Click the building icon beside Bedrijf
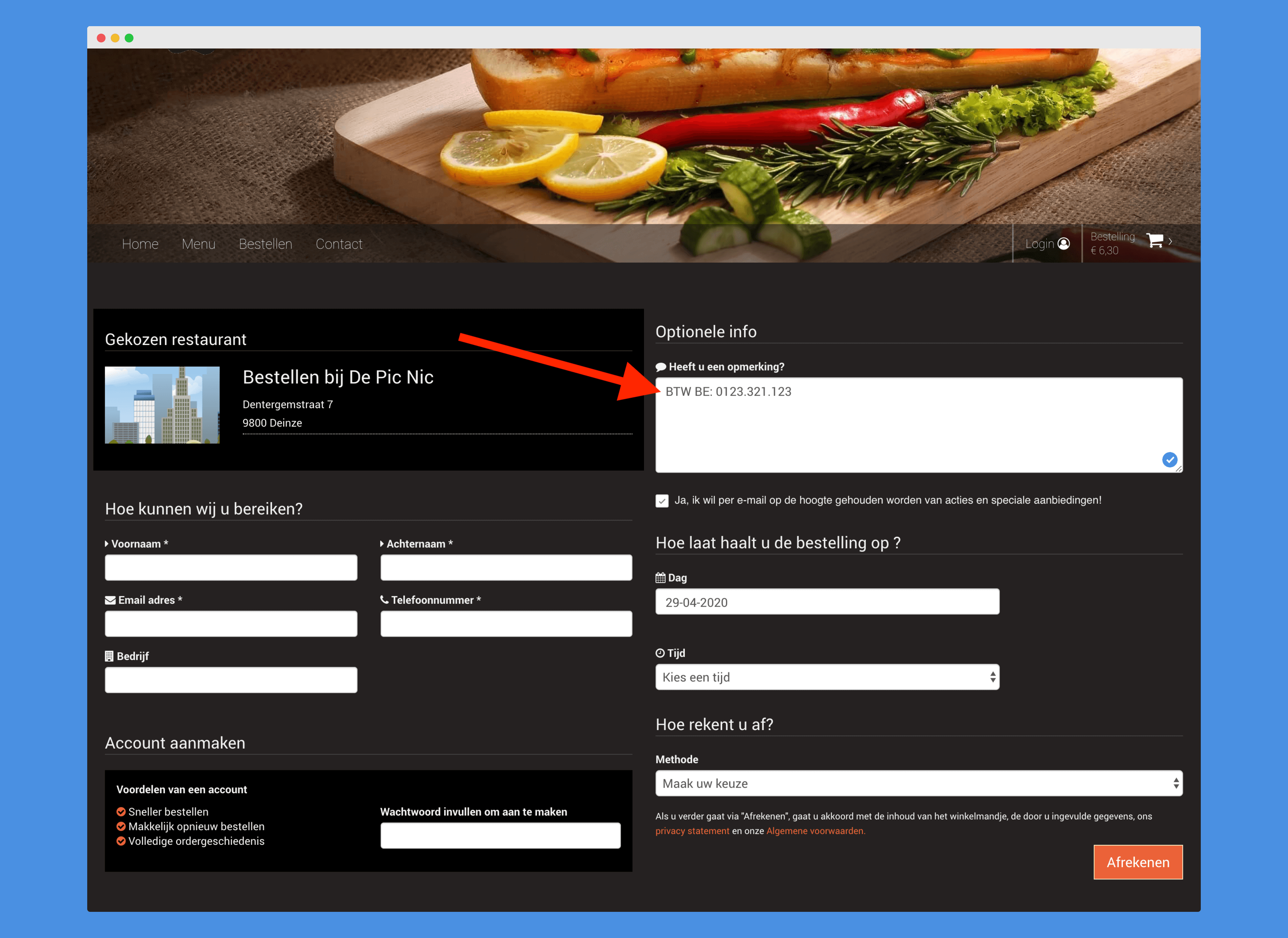 tap(109, 656)
